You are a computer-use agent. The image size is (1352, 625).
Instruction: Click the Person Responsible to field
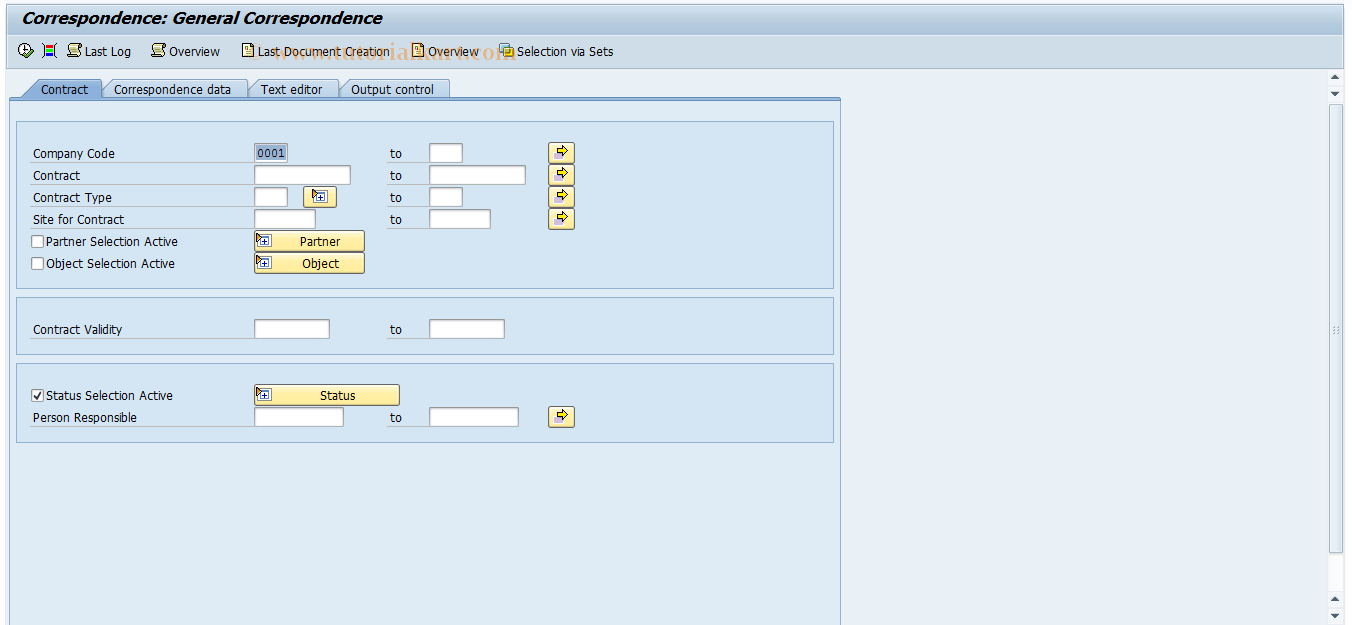(474, 417)
